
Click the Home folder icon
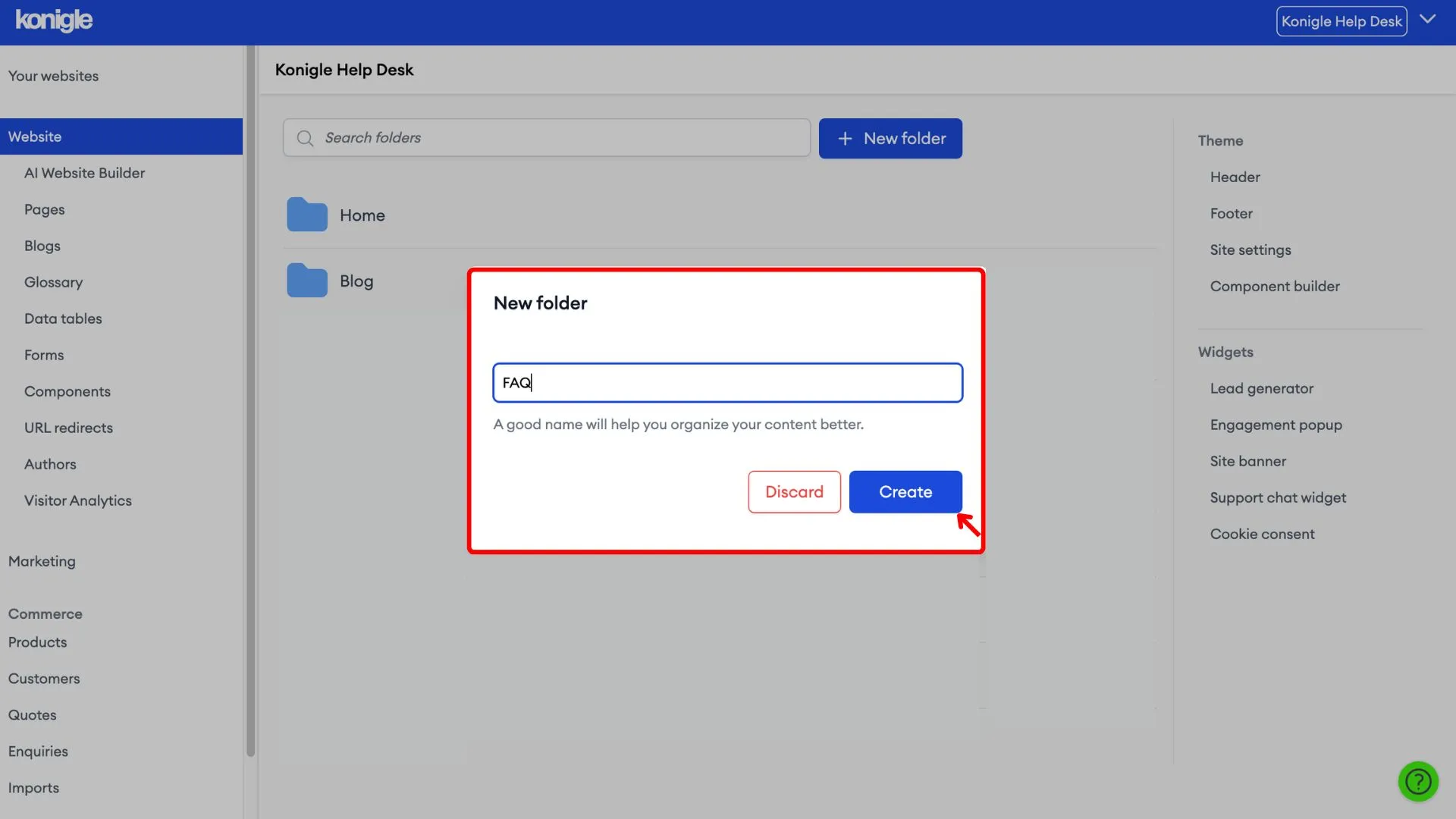[307, 215]
